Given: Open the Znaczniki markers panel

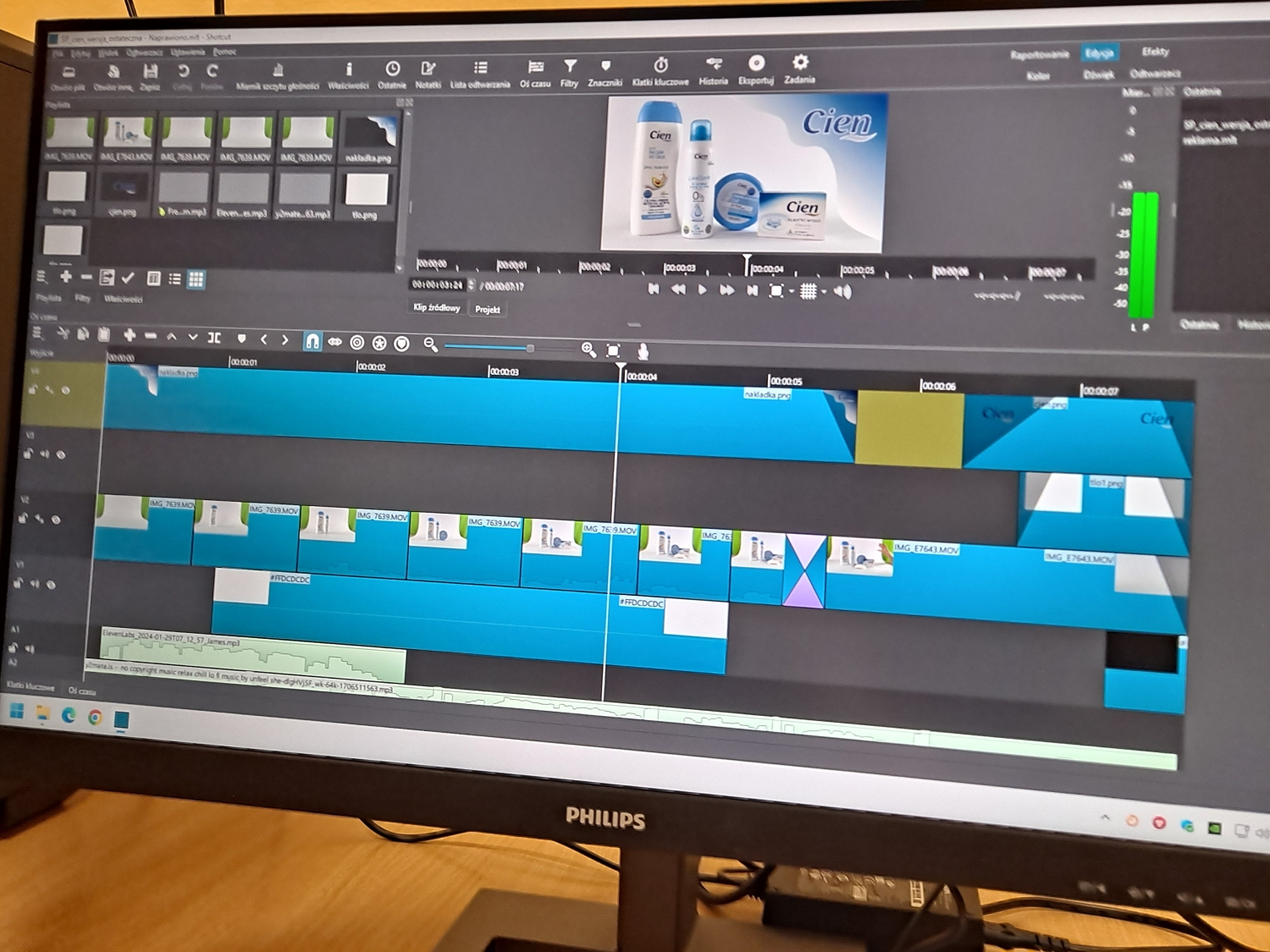Looking at the screenshot, I should (605, 73).
